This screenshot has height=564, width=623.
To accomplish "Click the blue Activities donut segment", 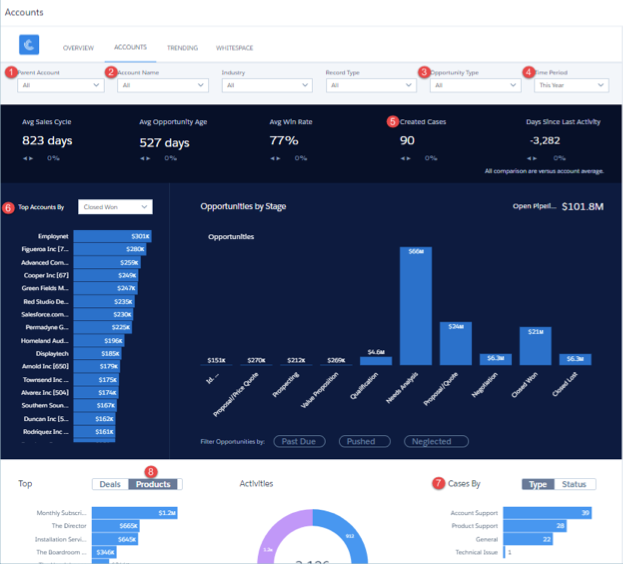I will coord(352,534).
